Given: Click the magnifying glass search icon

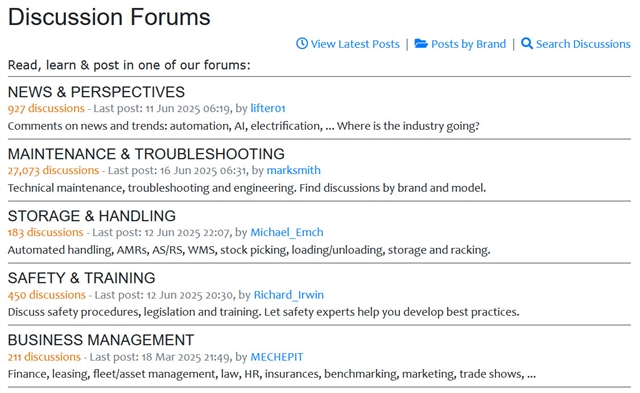Looking at the screenshot, I should (527, 44).
